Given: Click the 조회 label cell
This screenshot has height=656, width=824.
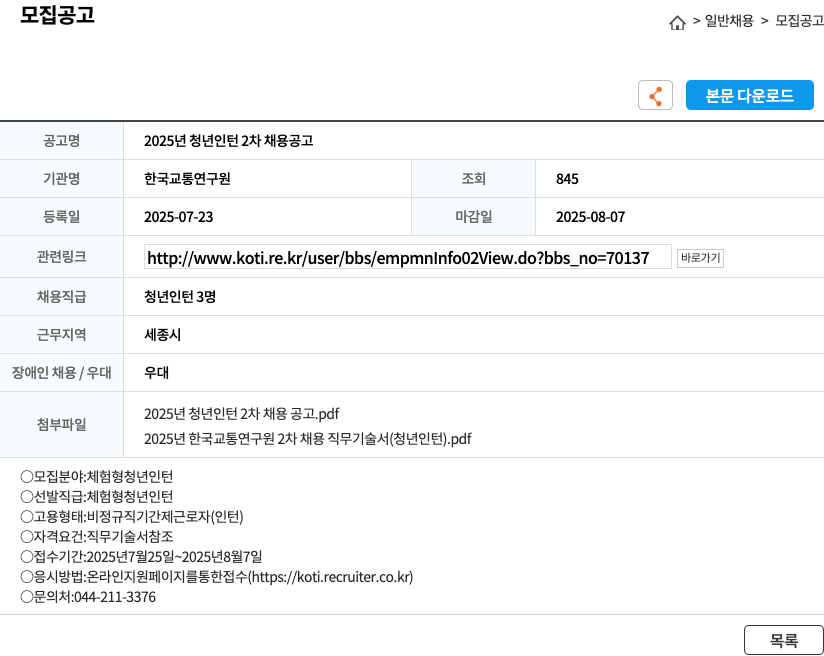Looking at the screenshot, I should (x=473, y=179).
